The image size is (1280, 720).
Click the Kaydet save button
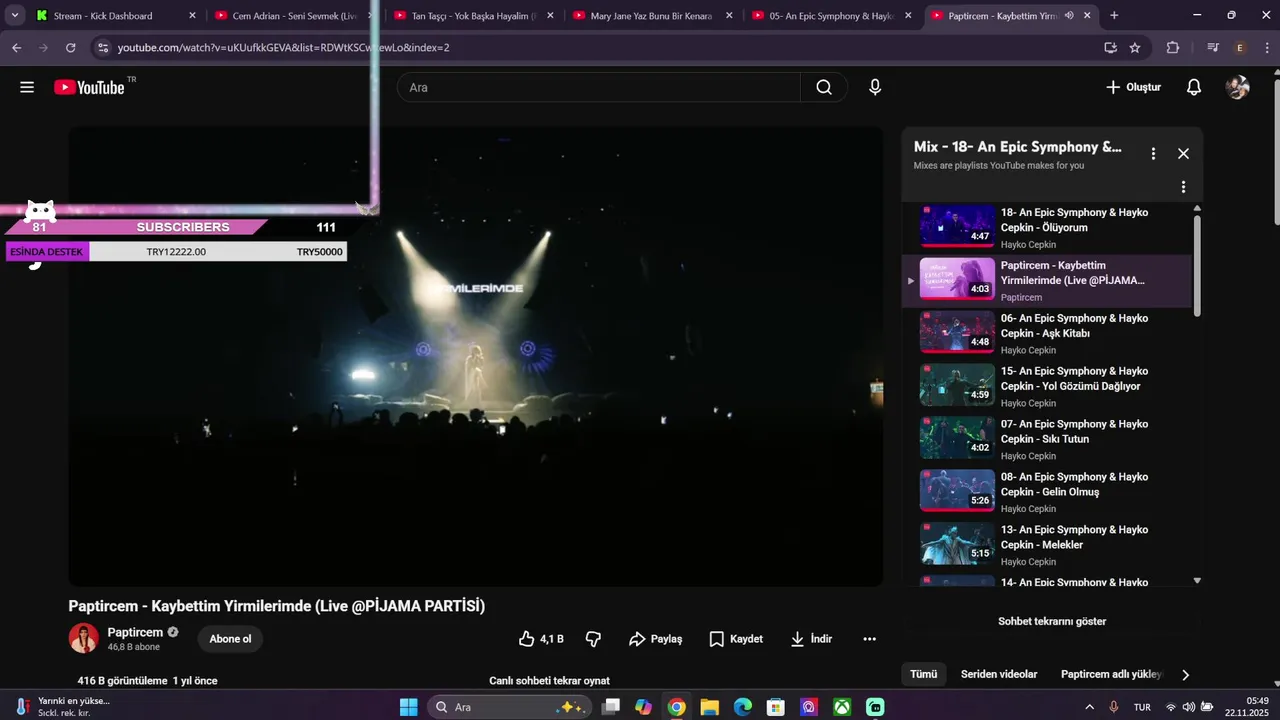pos(736,639)
